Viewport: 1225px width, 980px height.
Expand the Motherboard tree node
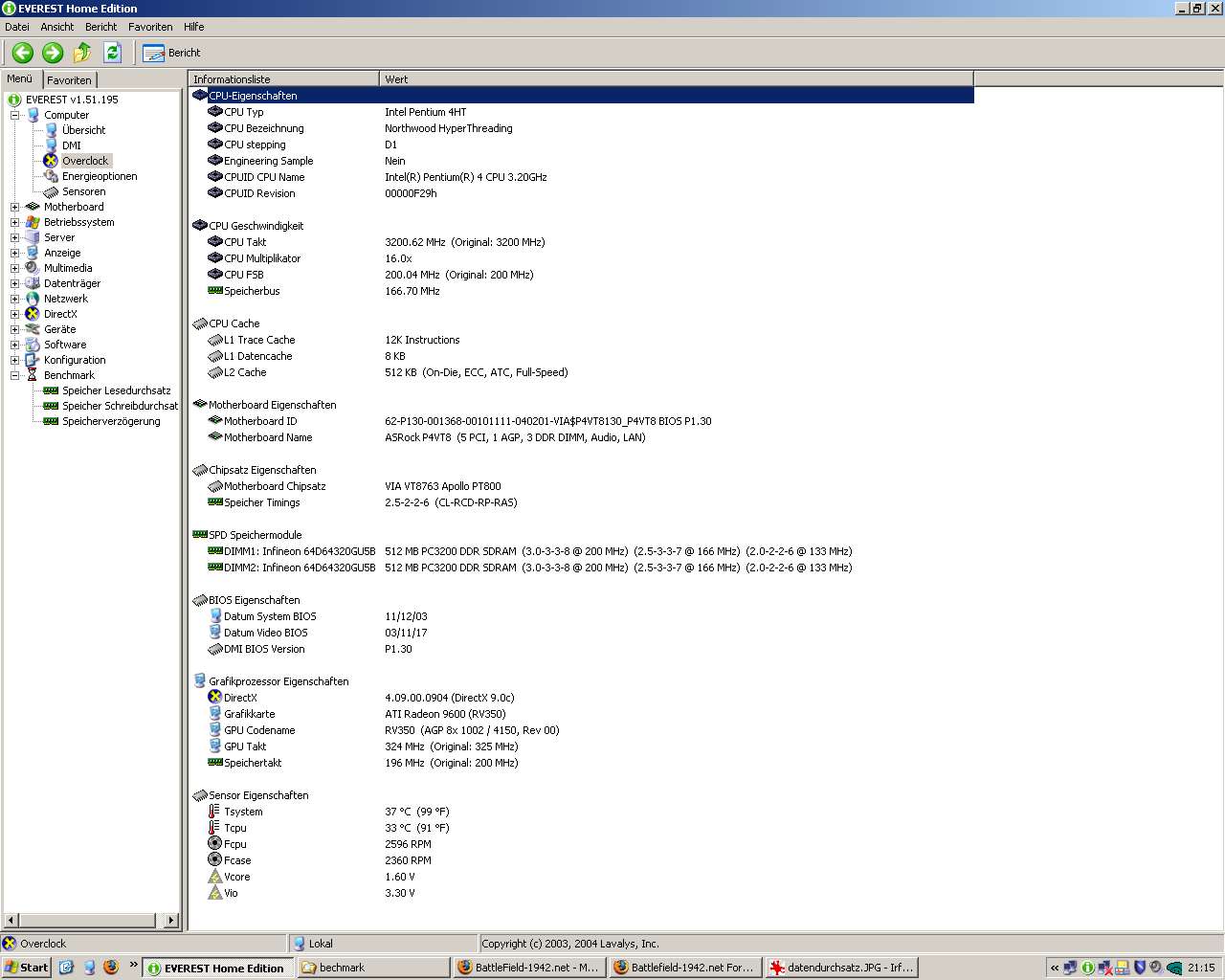tap(14, 207)
